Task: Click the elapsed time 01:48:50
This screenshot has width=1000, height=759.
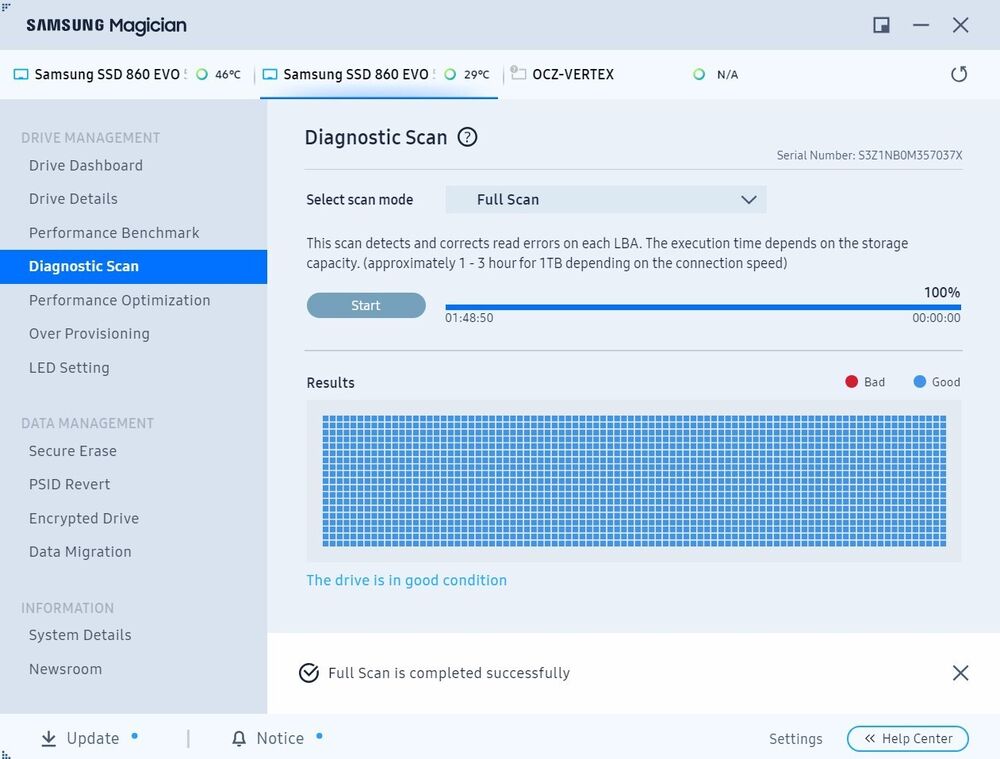Action: pos(469,318)
